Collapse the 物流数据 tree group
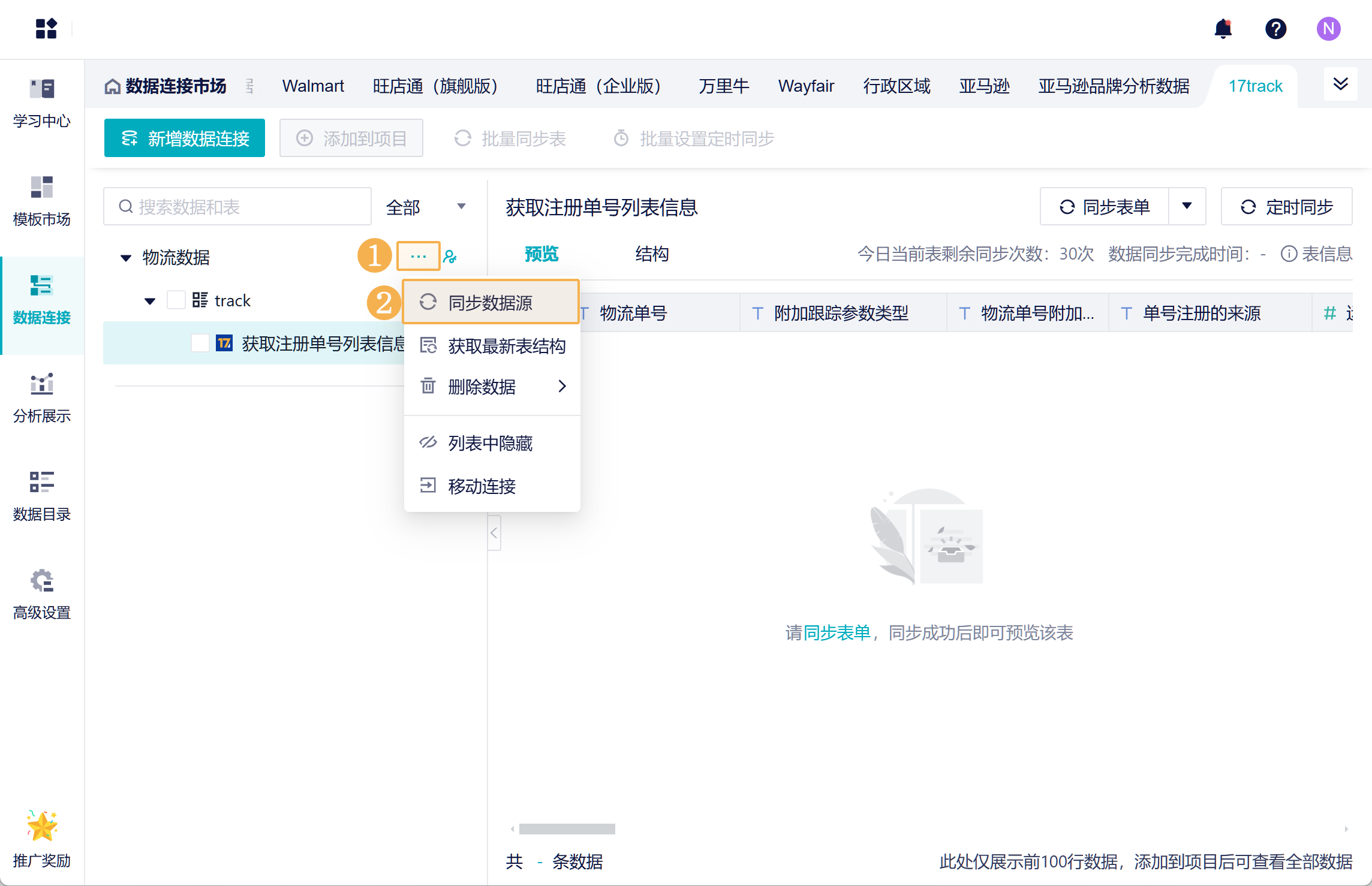 click(x=126, y=258)
